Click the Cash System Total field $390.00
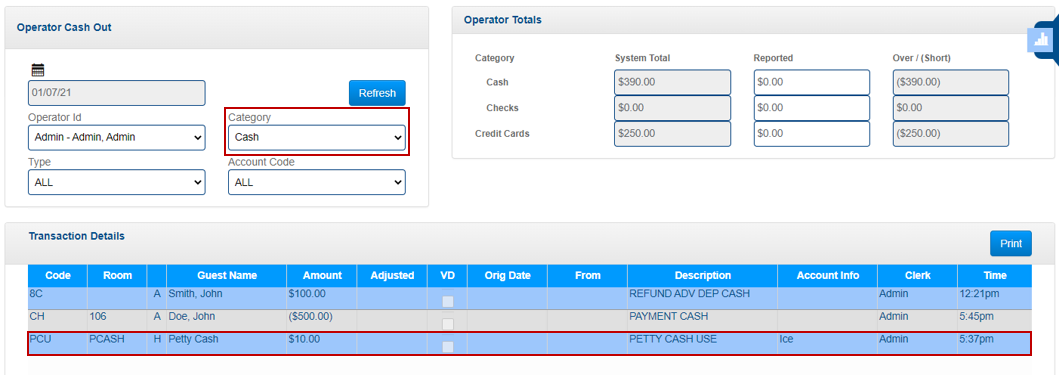This screenshot has height=382, width=1063. 673,82
